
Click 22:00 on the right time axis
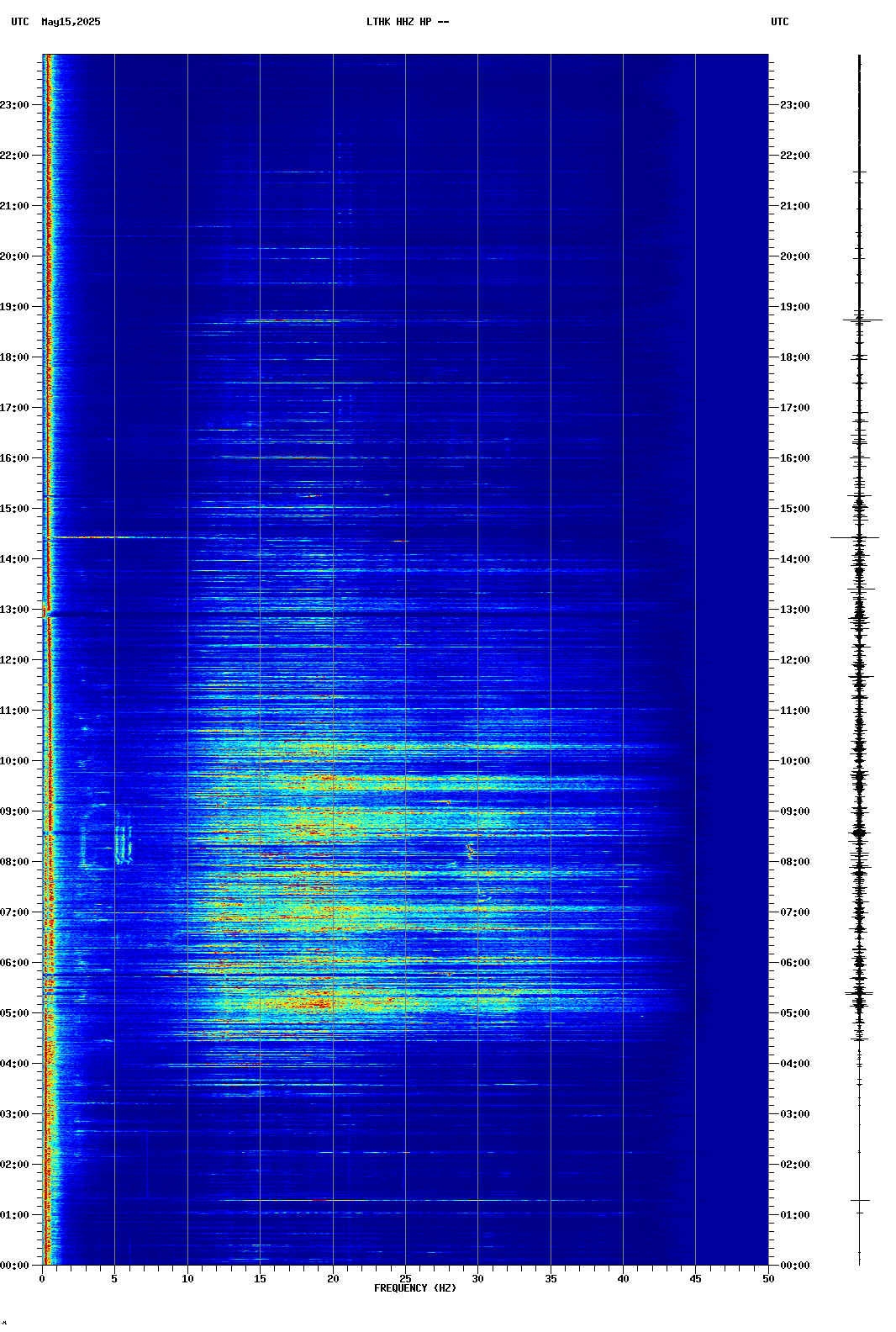pos(795,156)
